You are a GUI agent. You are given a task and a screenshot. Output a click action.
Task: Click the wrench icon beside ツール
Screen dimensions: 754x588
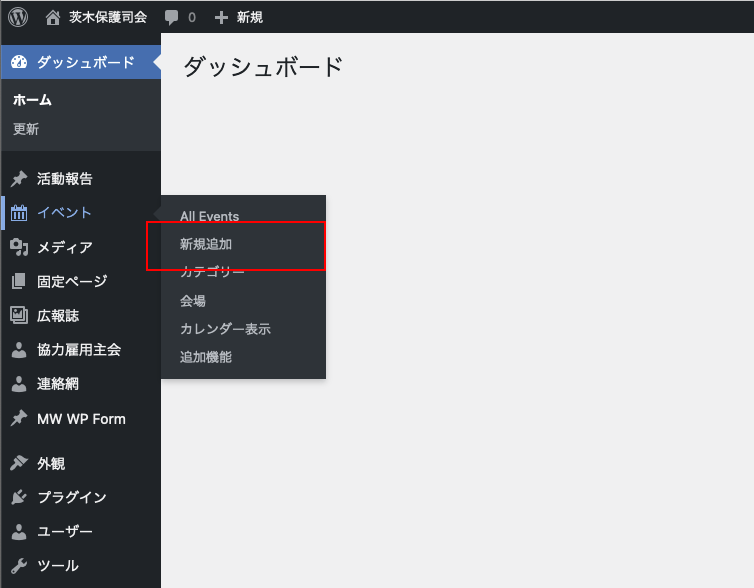19,566
